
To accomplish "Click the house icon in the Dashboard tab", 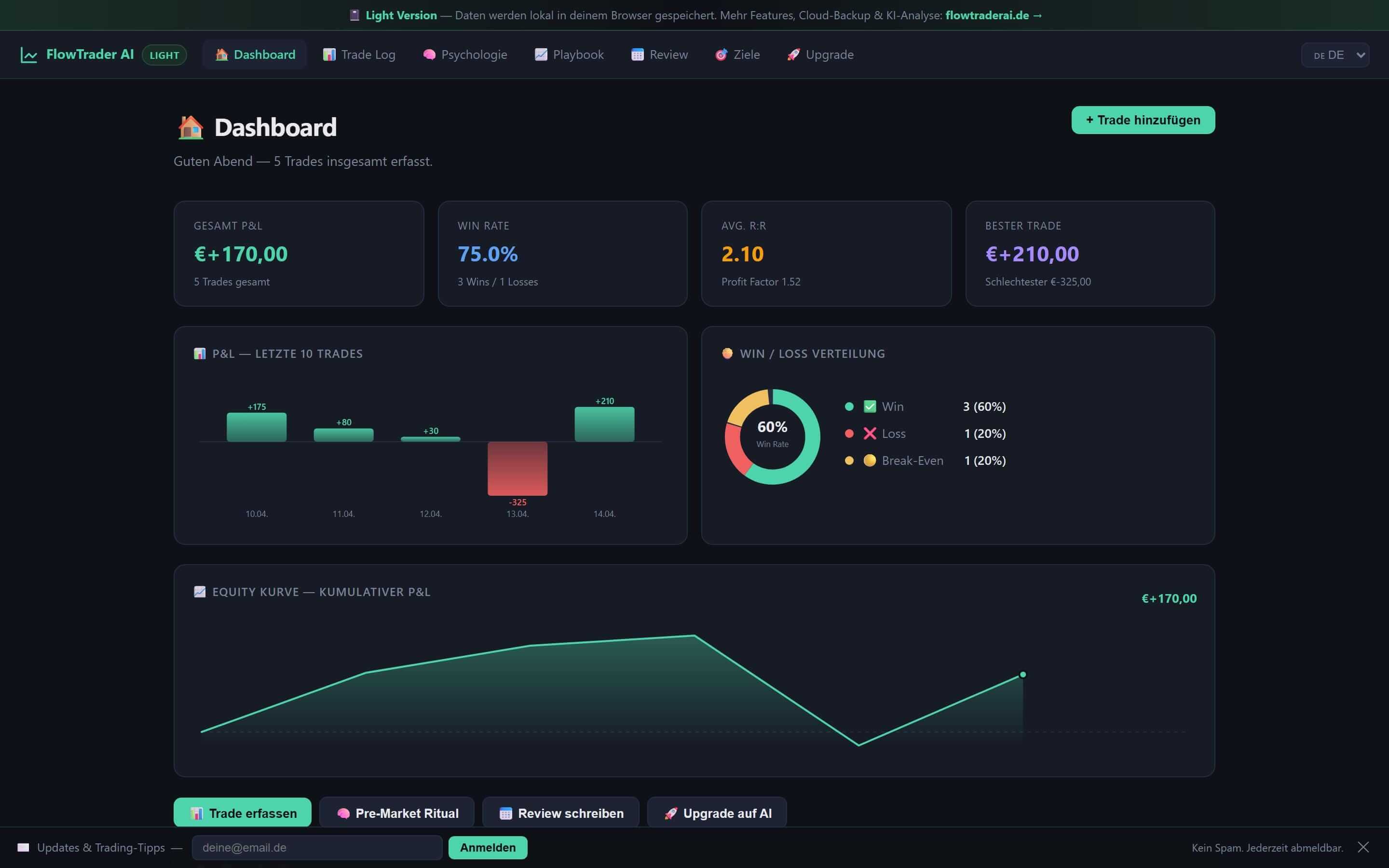I will [221, 54].
